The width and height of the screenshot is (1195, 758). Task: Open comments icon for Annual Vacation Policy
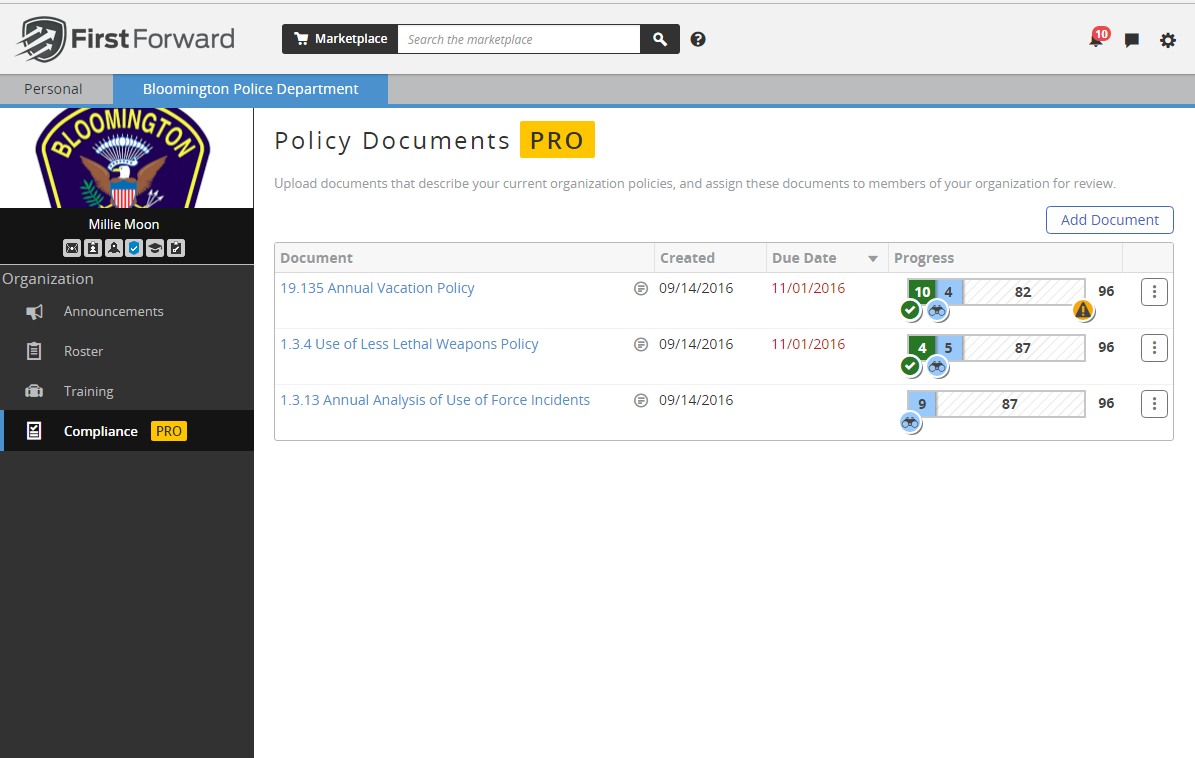[x=641, y=288]
